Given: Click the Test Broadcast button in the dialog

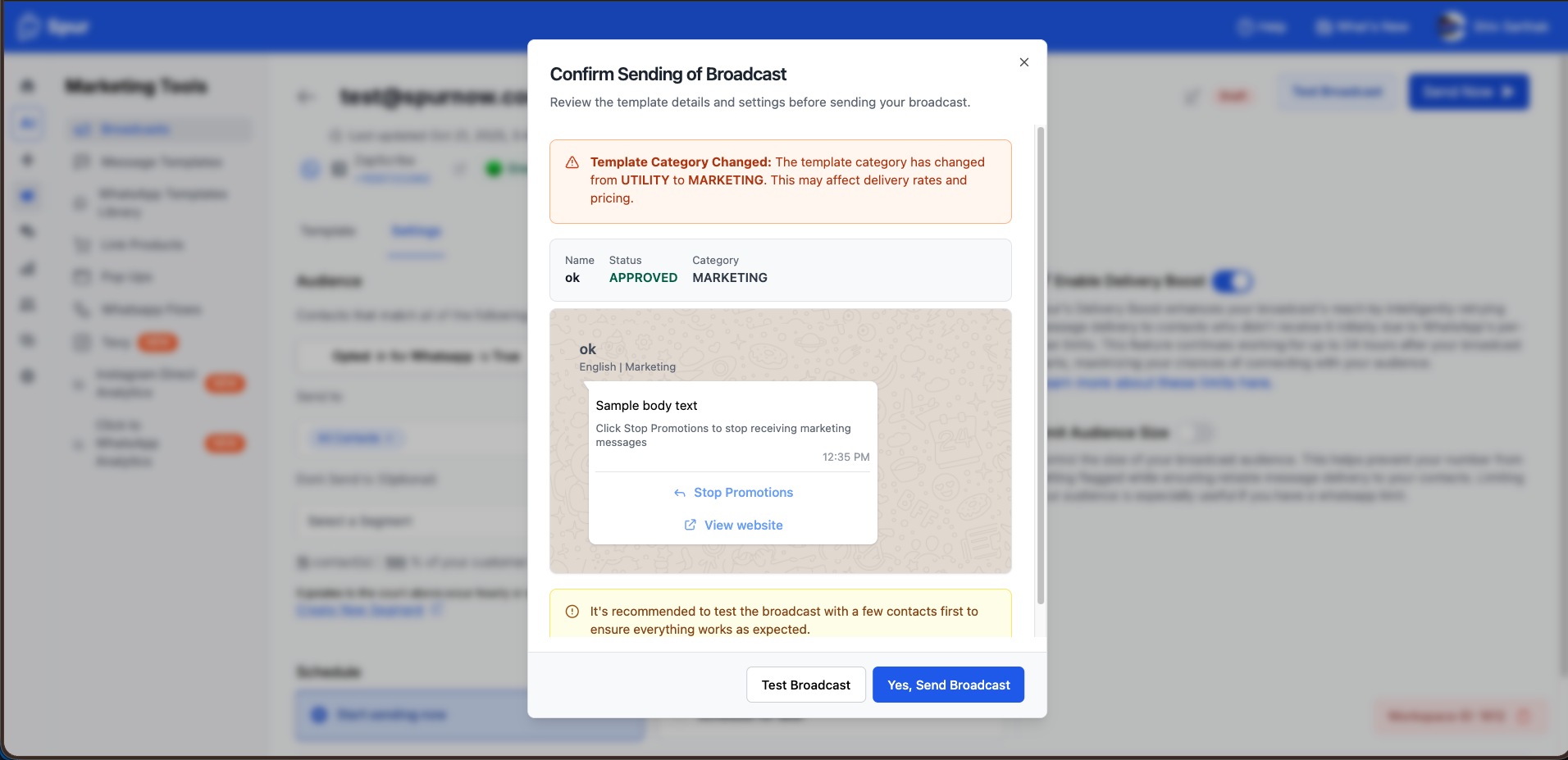Looking at the screenshot, I should [x=805, y=685].
